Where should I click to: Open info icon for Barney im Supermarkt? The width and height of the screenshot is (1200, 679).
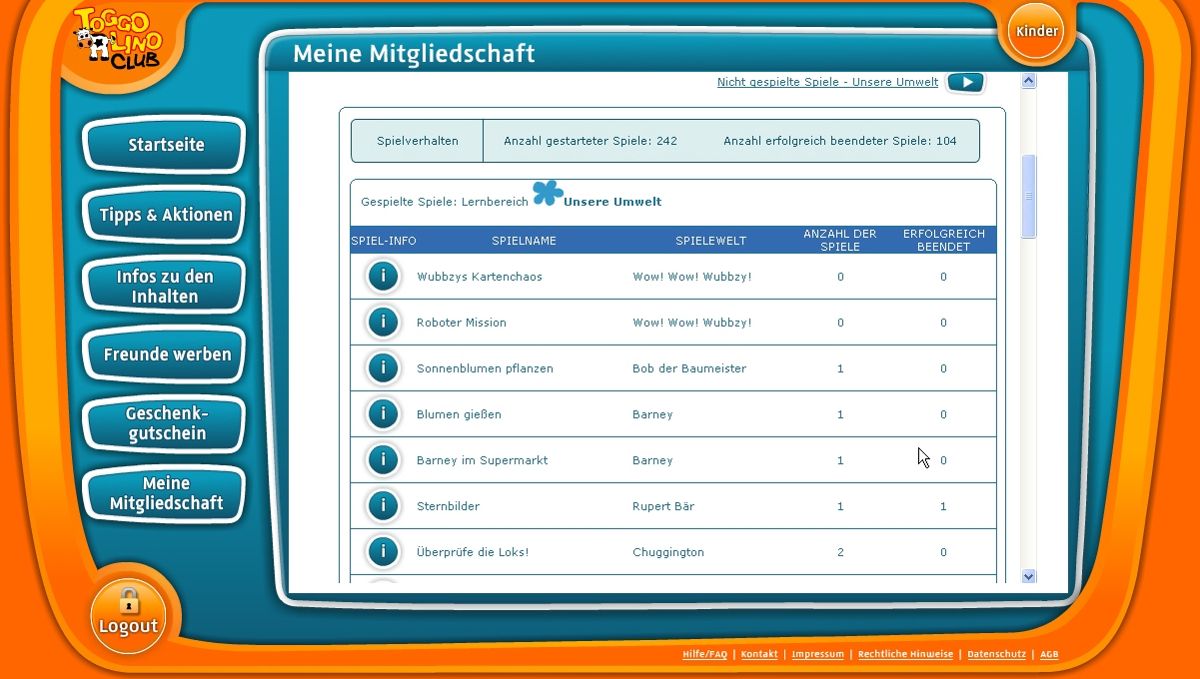click(x=383, y=460)
